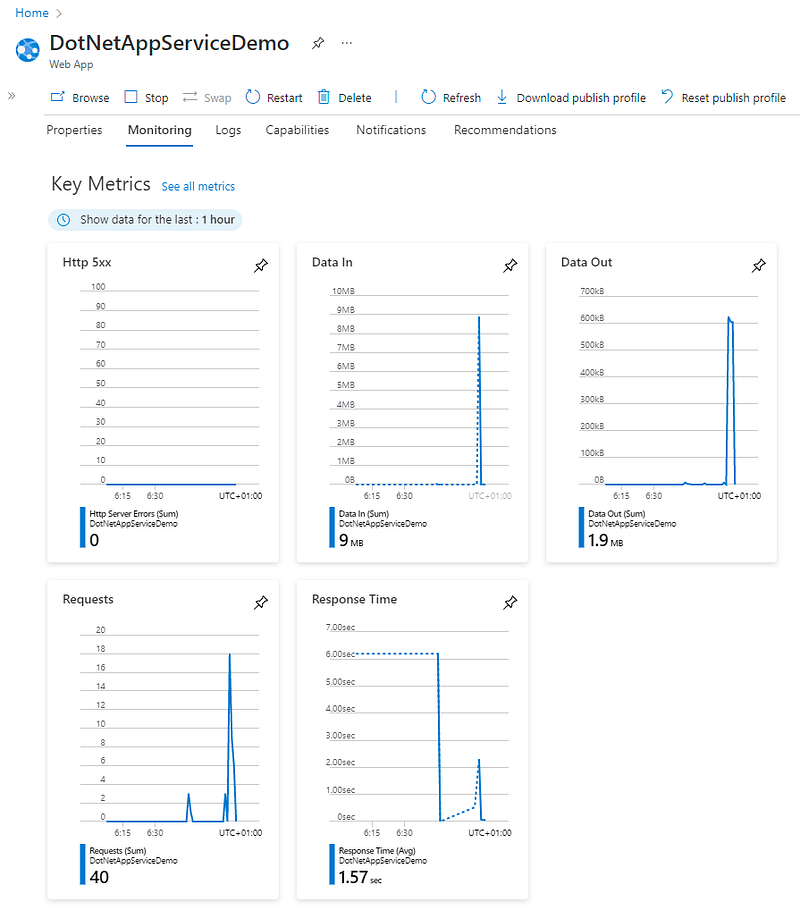Click the Swap toolbar button
Image resolution: width=800 pixels, height=911 pixels.
point(207,98)
